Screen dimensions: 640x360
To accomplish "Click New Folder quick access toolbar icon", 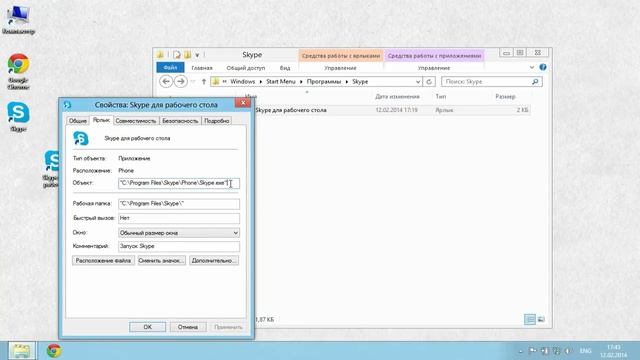I will pos(187,55).
